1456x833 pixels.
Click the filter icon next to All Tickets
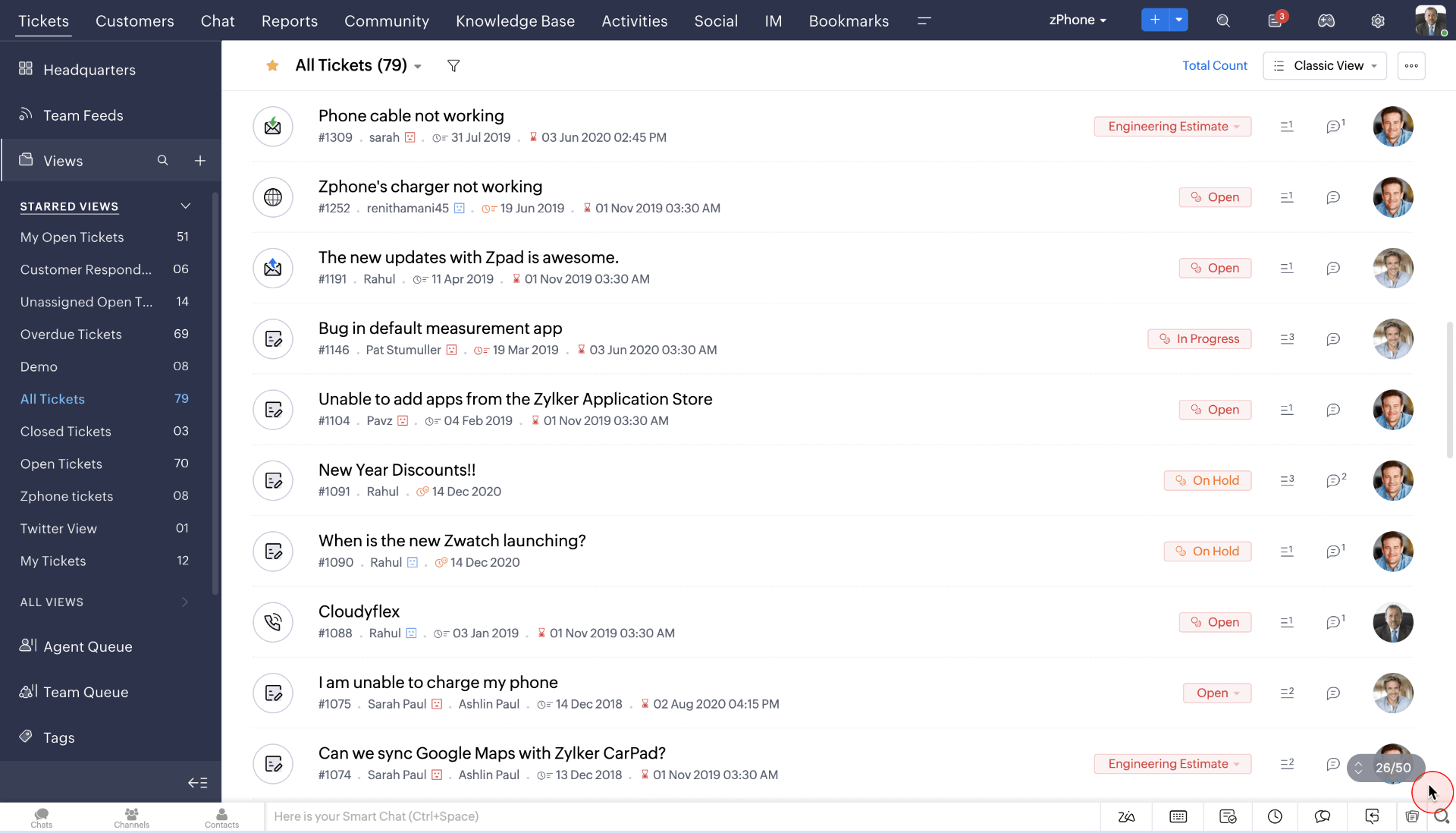click(x=453, y=65)
